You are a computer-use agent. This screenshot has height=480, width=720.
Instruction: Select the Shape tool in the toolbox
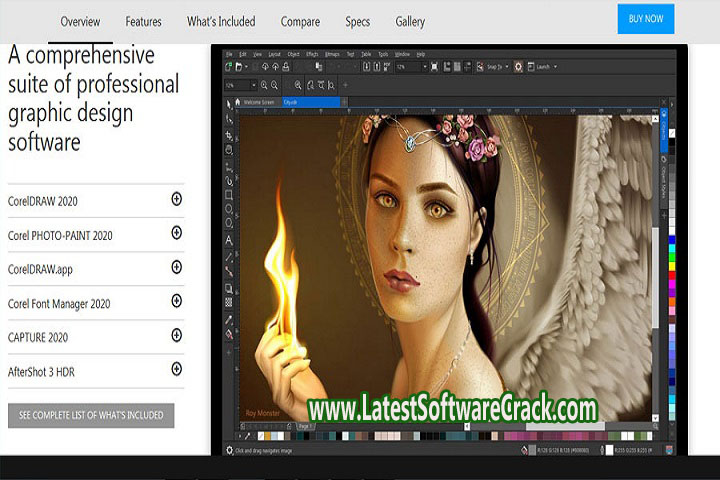coord(229,119)
